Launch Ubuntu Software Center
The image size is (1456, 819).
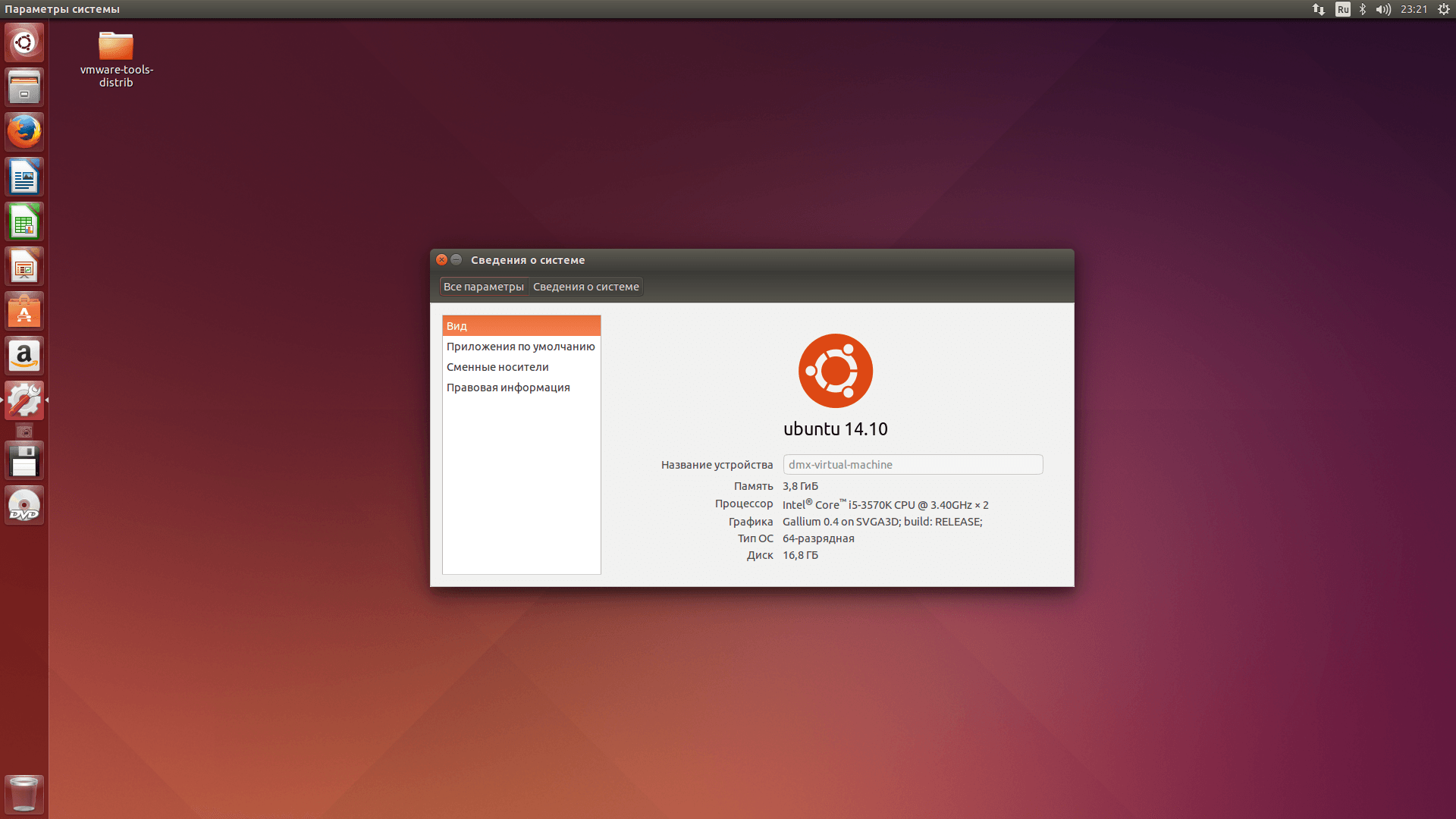[24, 311]
